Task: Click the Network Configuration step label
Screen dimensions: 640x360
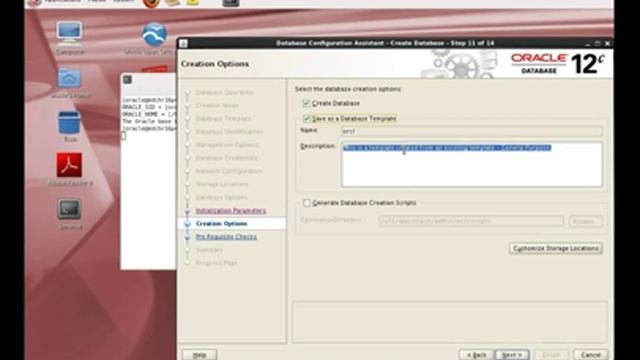Action: point(229,171)
